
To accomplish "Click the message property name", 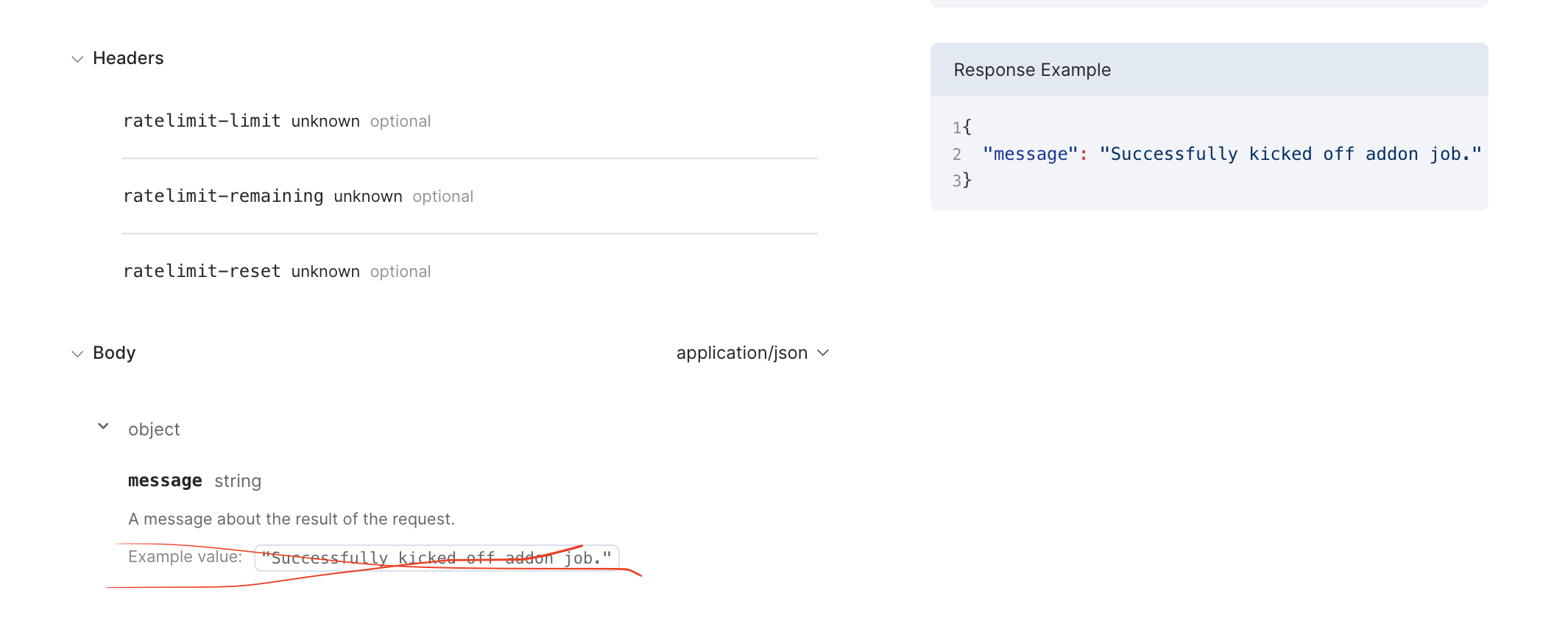I will click(x=165, y=481).
